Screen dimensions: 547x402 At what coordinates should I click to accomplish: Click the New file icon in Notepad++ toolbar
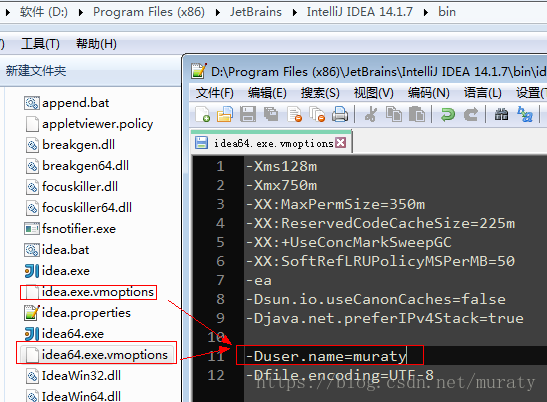(203, 114)
